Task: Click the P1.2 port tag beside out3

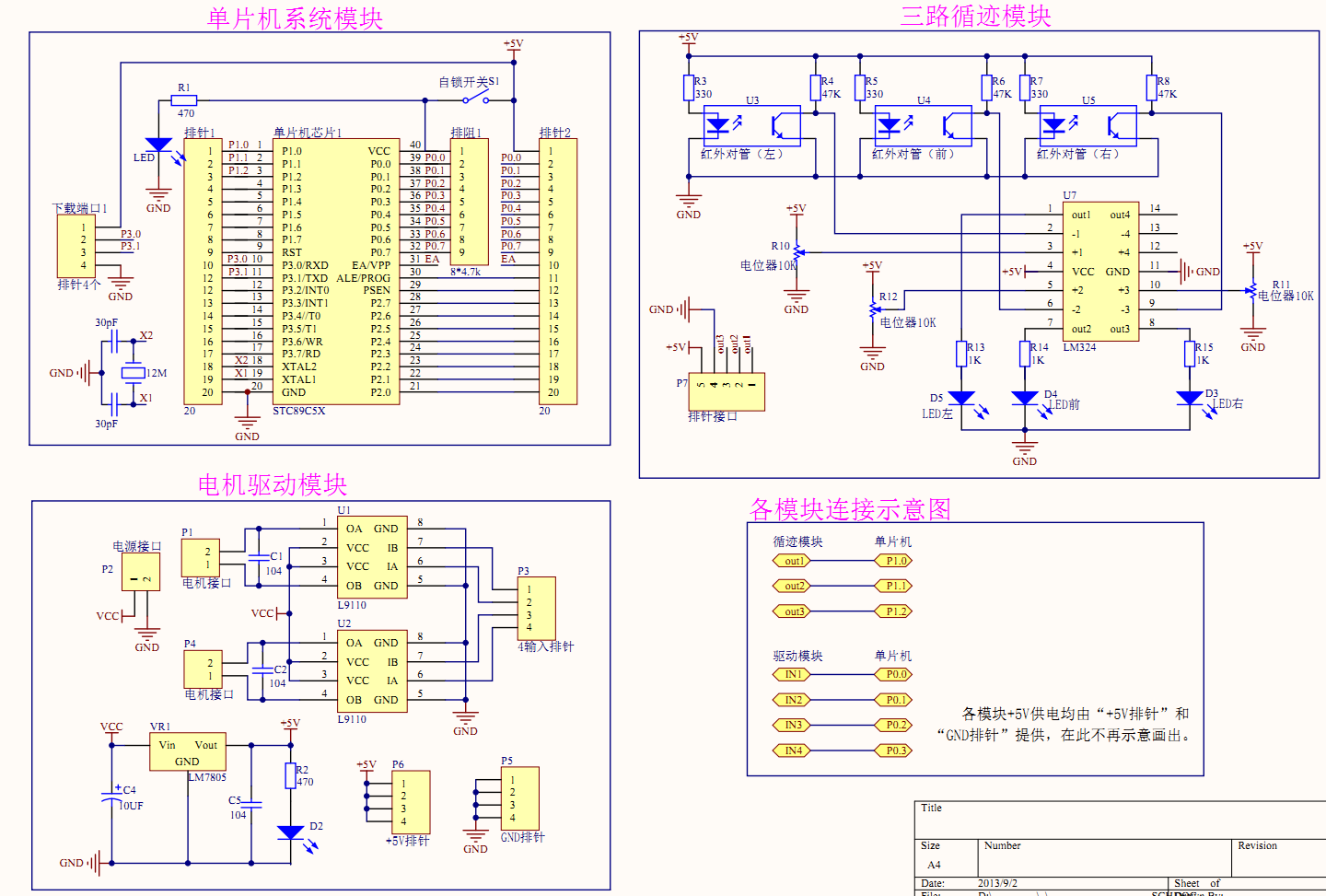Action: tap(893, 611)
